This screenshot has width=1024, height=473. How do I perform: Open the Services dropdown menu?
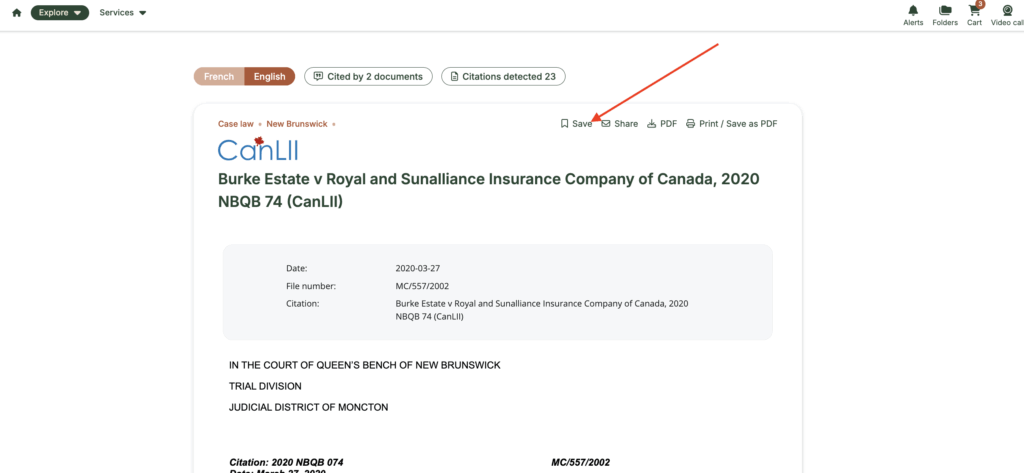pos(123,12)
